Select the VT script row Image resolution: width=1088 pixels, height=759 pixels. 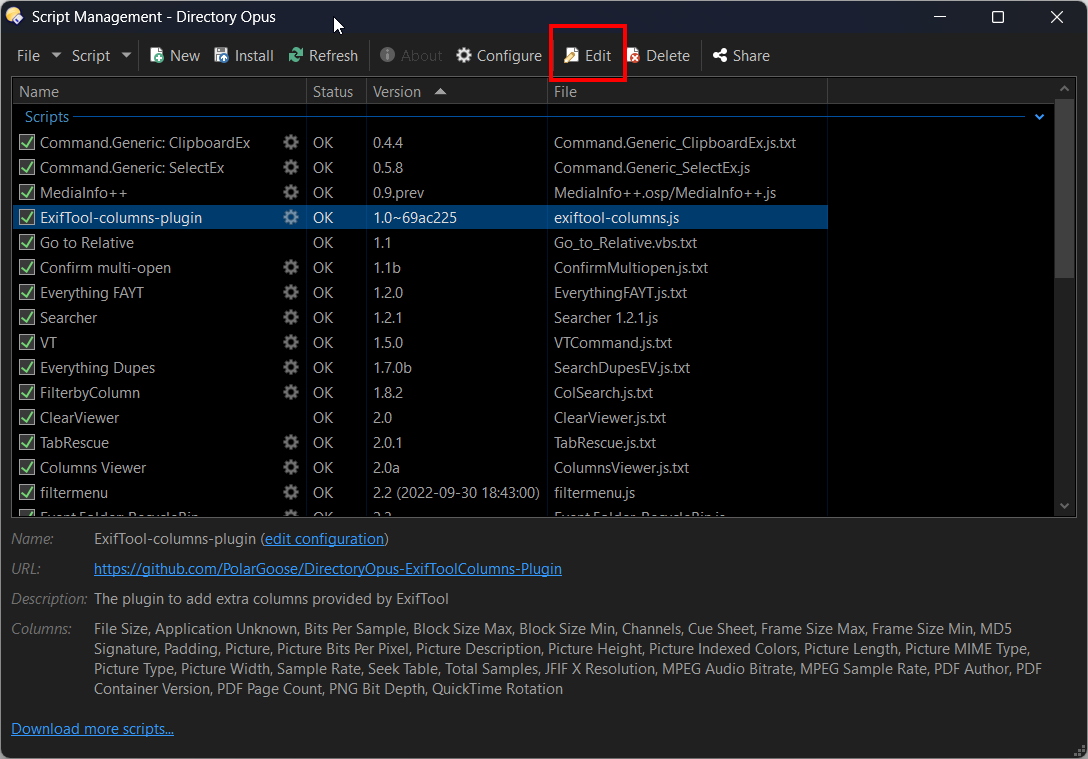click(420, 342)
